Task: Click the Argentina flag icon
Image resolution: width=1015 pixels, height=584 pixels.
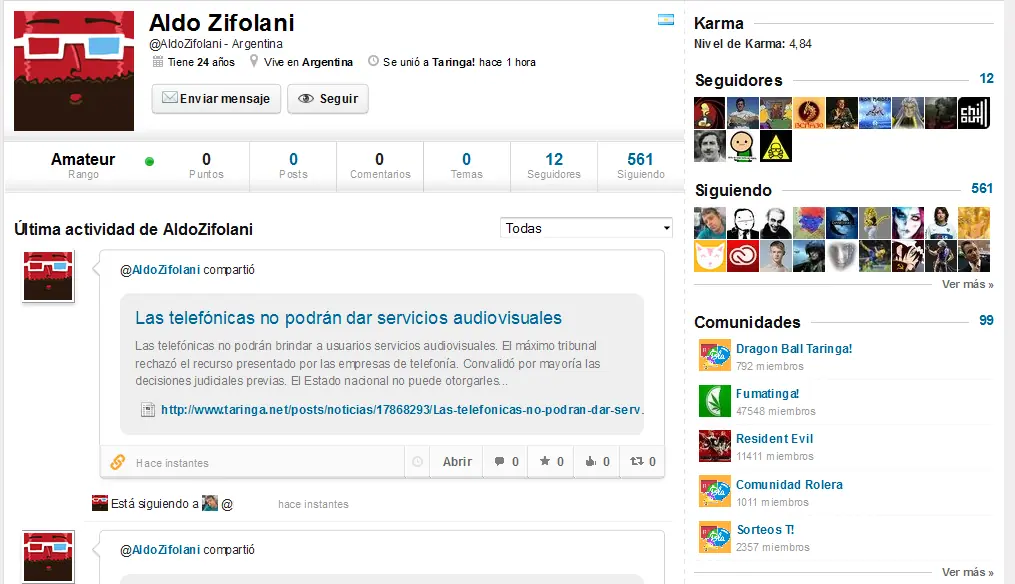Action: coord(665,20)
